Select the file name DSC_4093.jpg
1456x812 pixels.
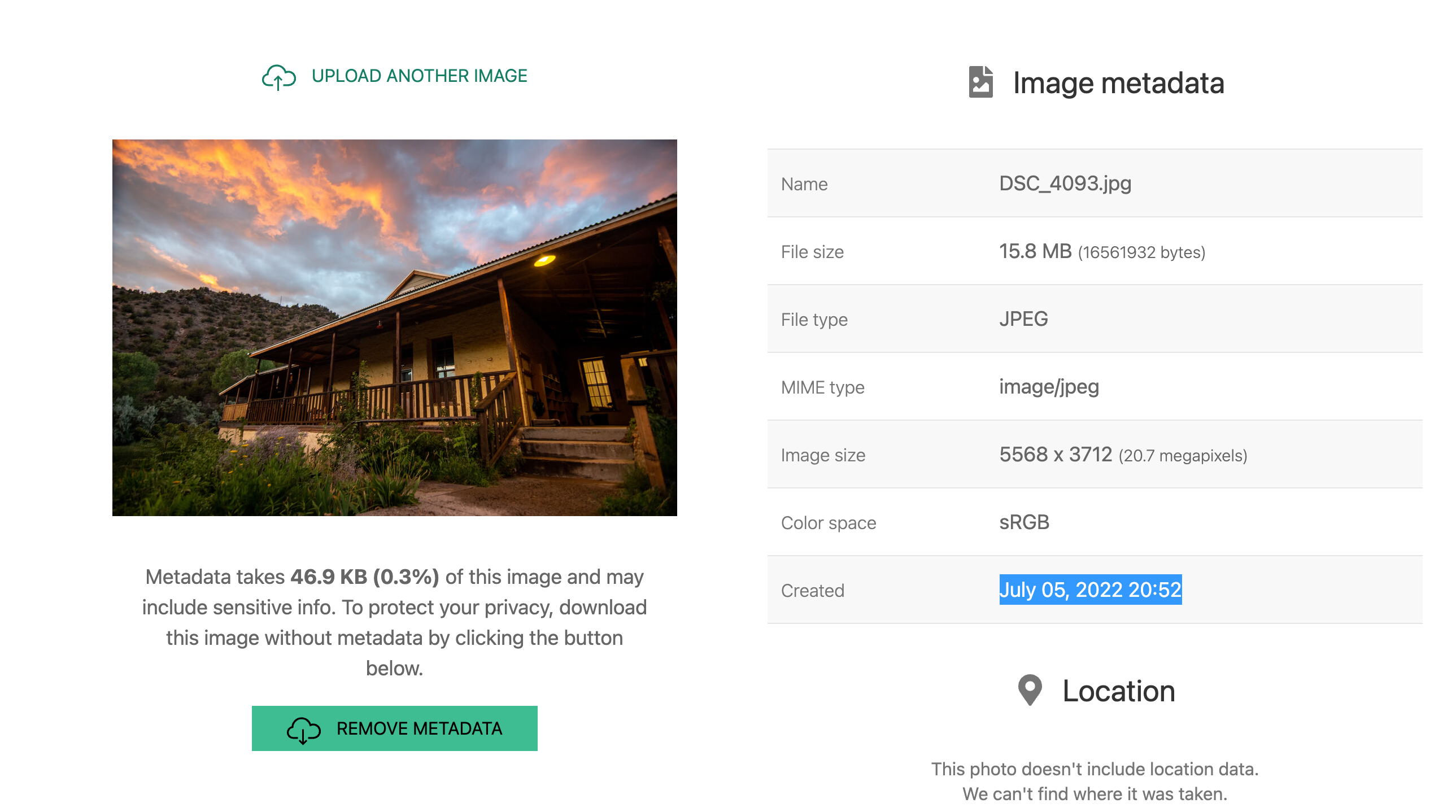[1064, 183]
